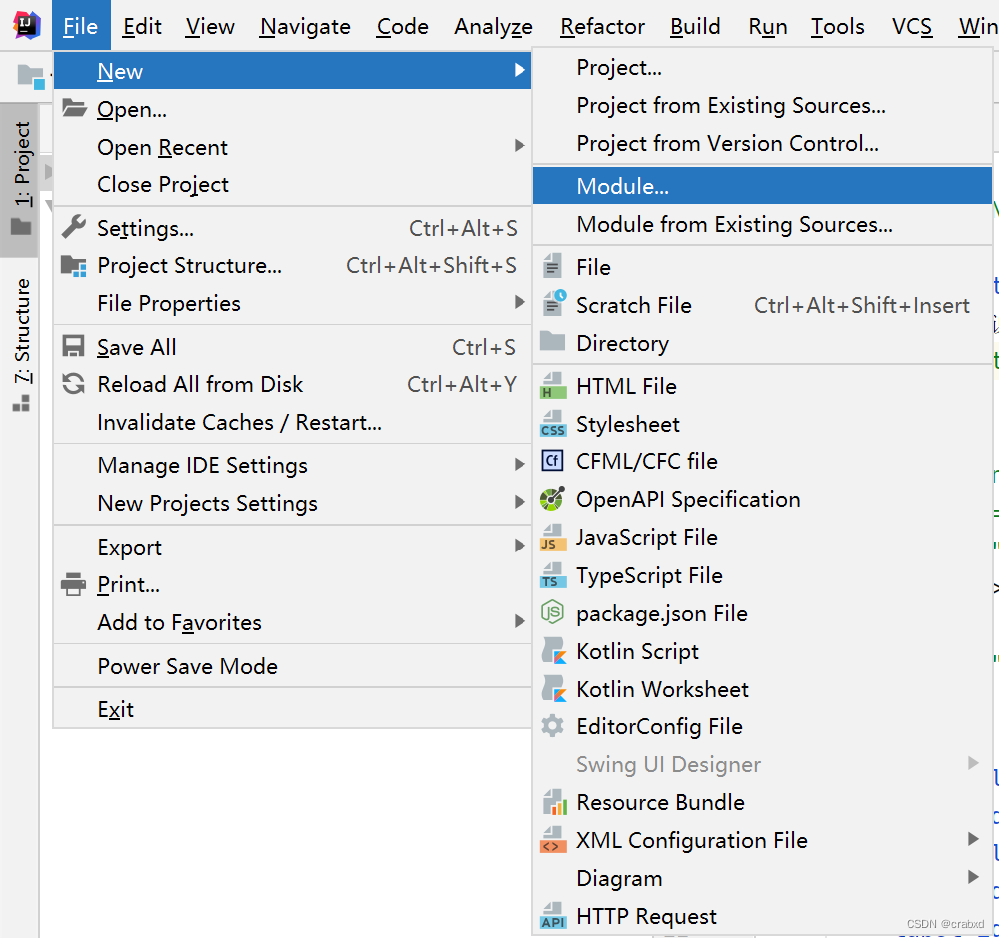Open the Analyze menu

[x=493, y=26]
